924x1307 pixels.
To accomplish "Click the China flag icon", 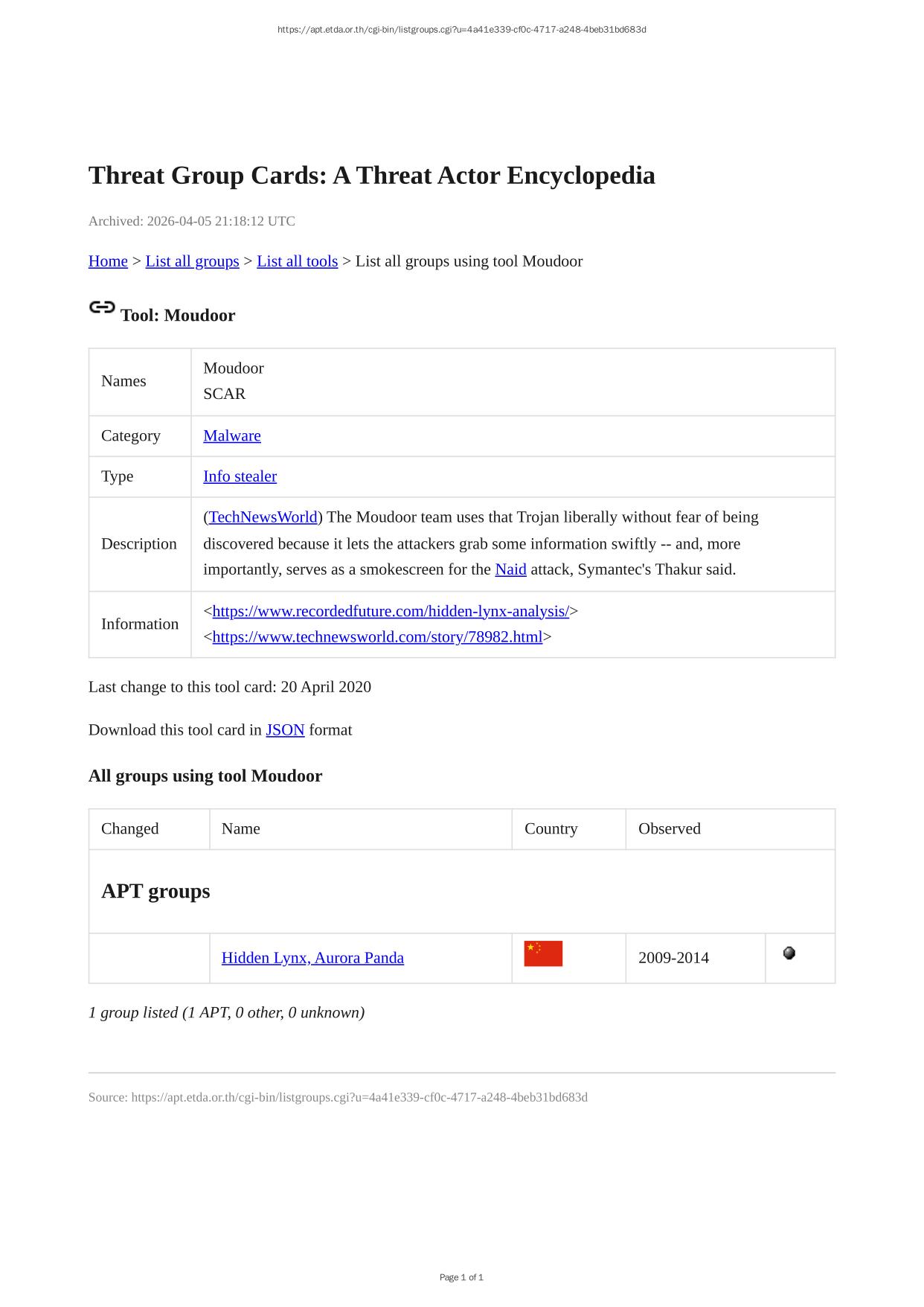I will point(543,953).
